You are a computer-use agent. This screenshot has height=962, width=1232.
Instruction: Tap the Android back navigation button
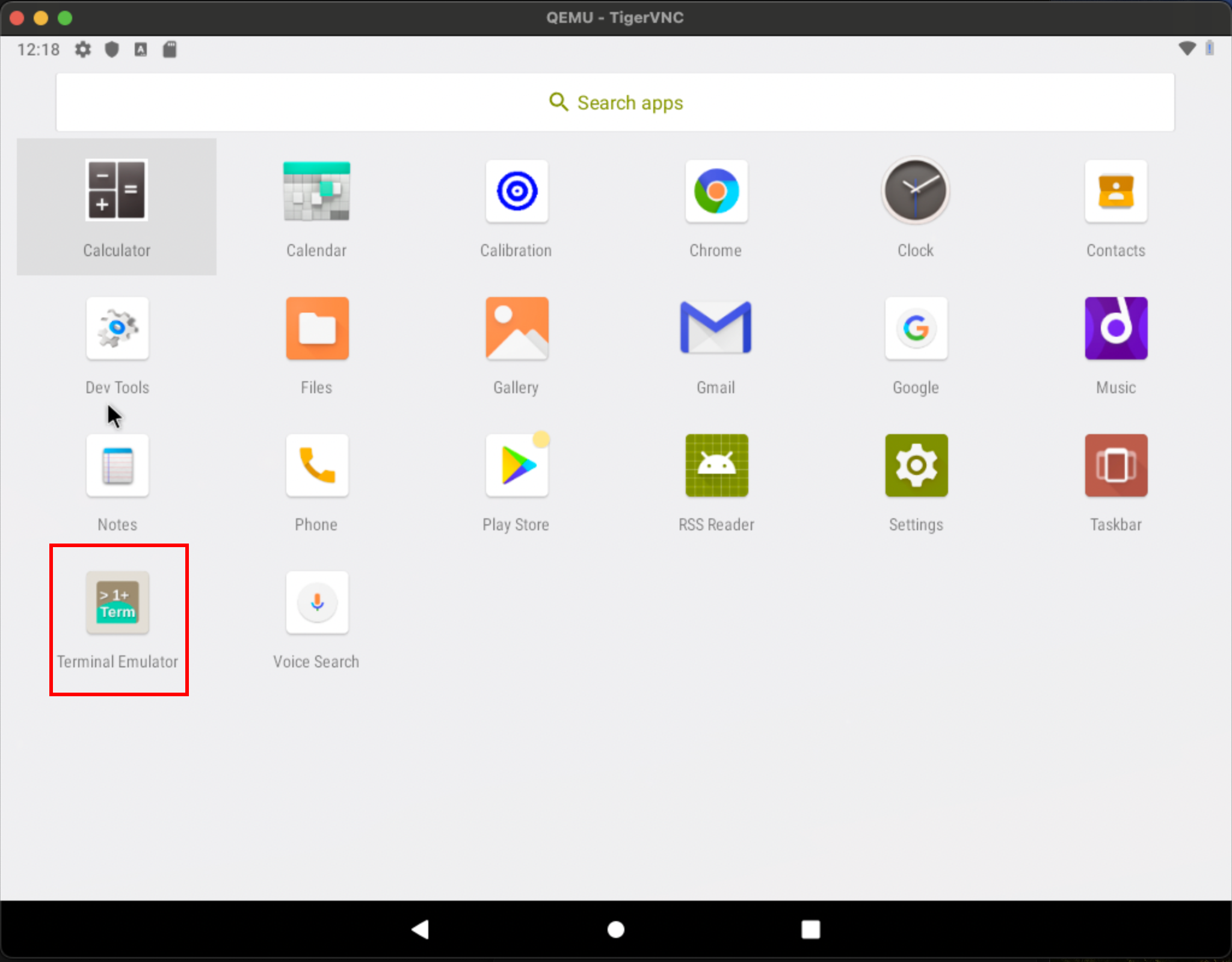pos(420,930)
